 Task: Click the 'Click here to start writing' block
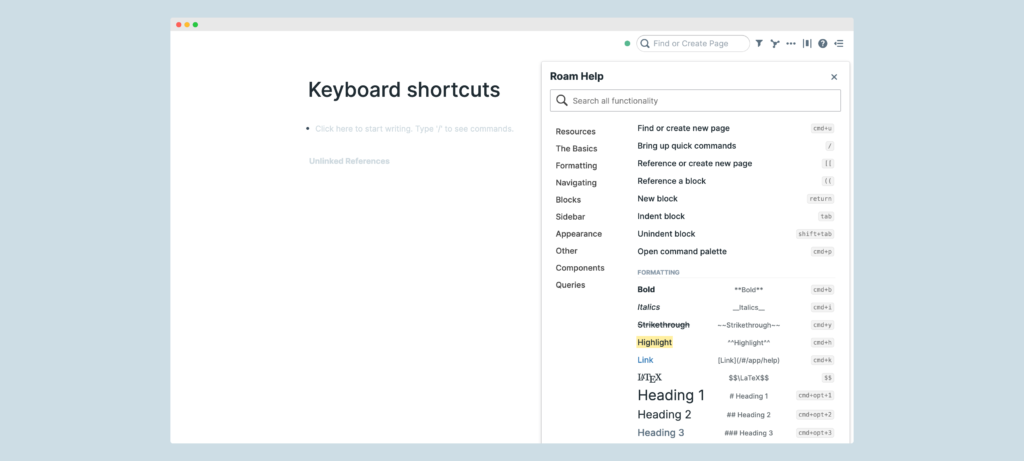tap(414, 129)
